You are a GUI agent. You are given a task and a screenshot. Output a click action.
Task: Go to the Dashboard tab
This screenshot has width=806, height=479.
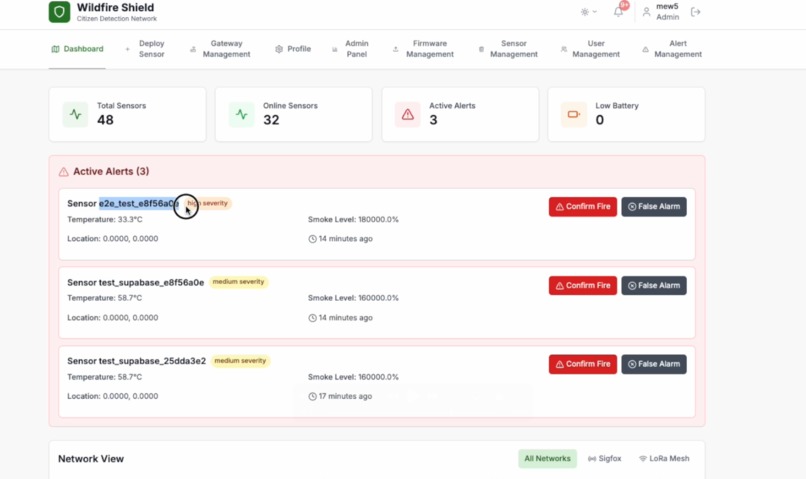(77, 49)
